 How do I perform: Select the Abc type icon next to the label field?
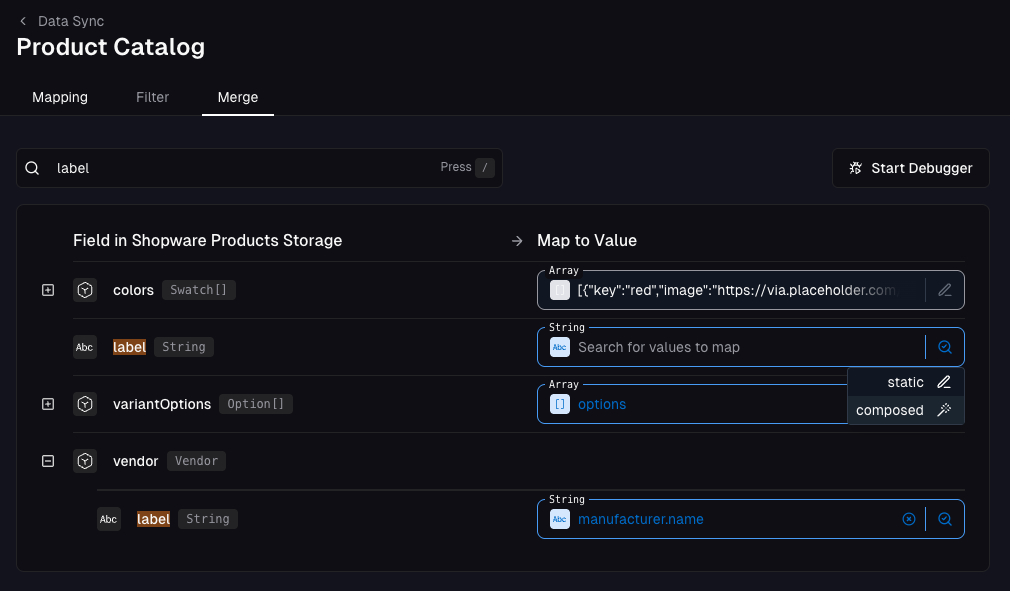tap(85, 346)
